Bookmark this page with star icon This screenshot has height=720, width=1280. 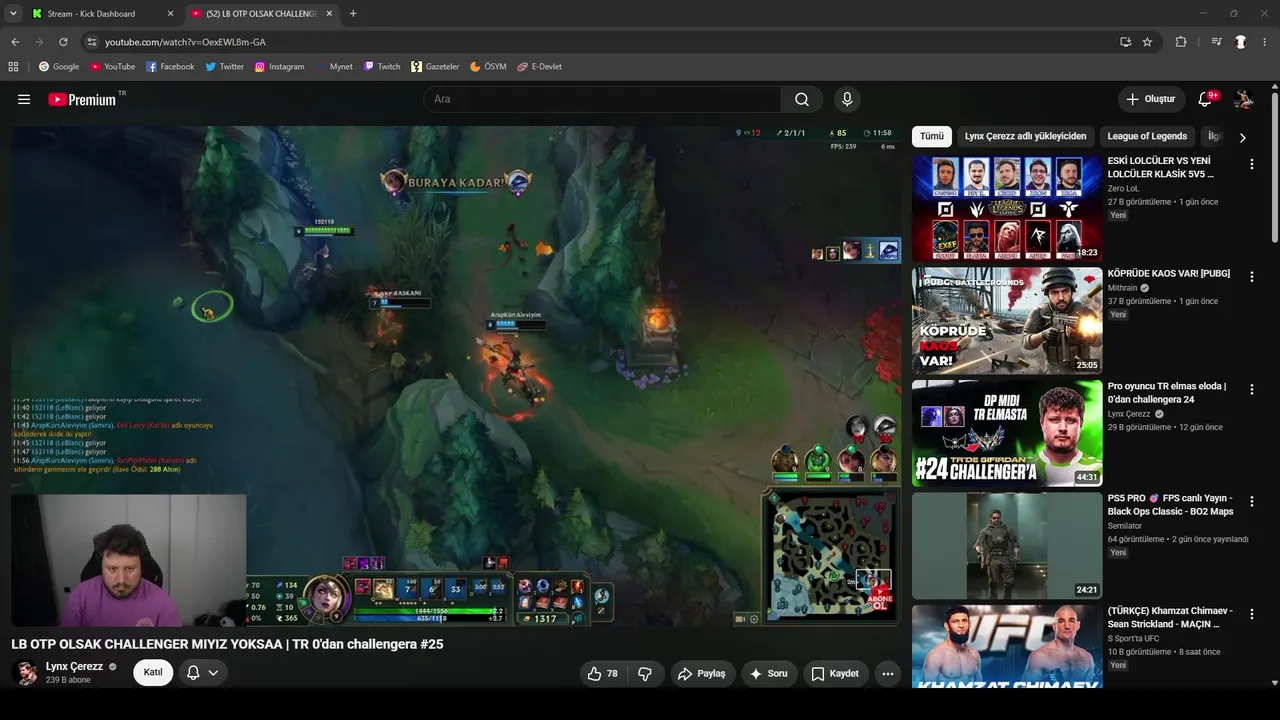coord(1147,42)
